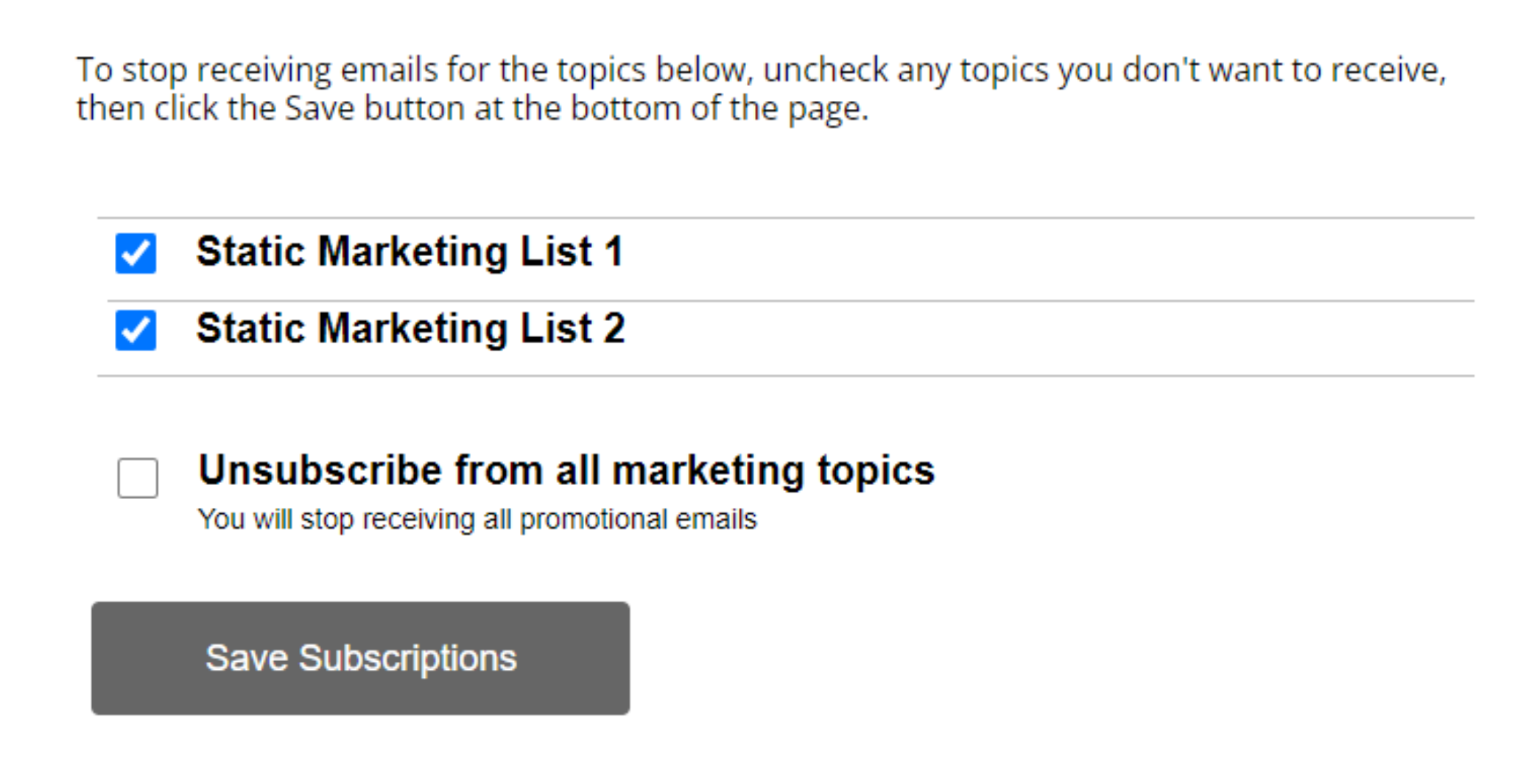The height and width of the screenshot is (784, 1532).
Task: Click the "Unsubscribe from all marketing topics" heading
Action: click(566, 470)
